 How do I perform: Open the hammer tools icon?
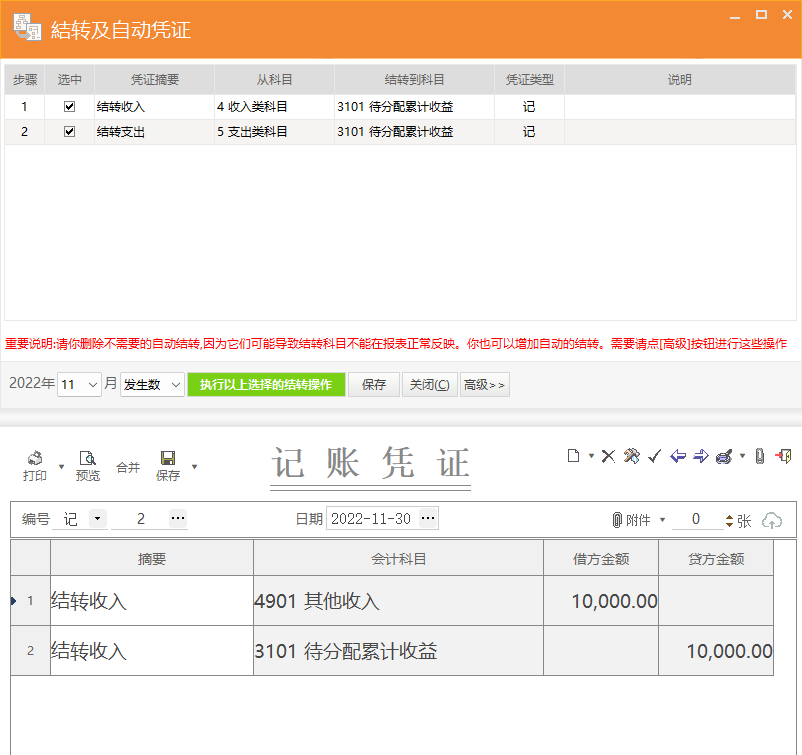[x=632, y=456]
